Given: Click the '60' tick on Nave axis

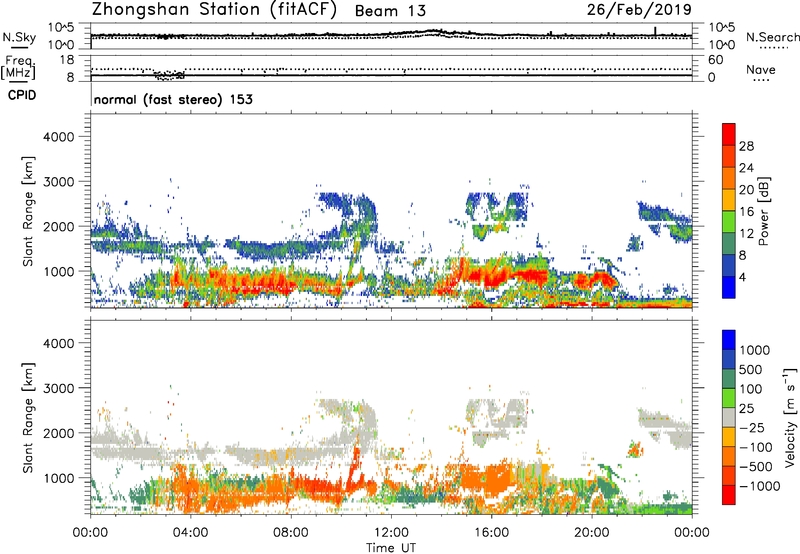Looking at the screenshot, I should (x=715, y=60).
